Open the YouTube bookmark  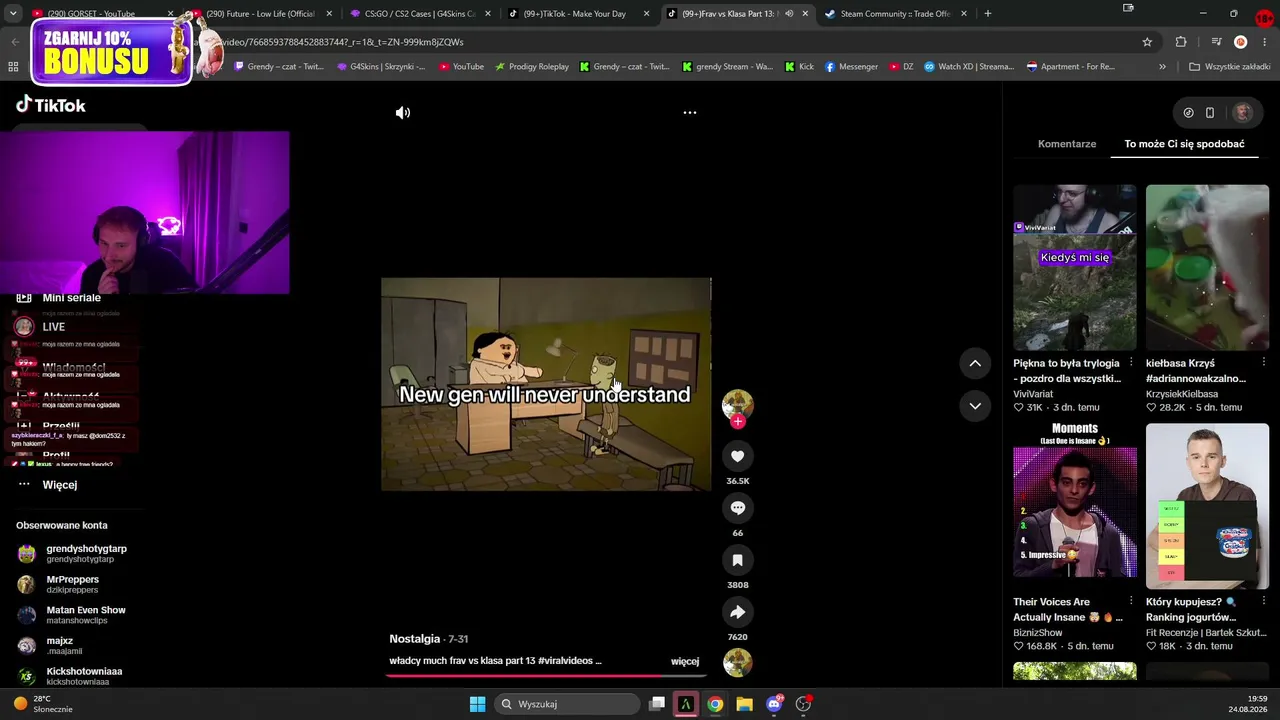point(461,67)
